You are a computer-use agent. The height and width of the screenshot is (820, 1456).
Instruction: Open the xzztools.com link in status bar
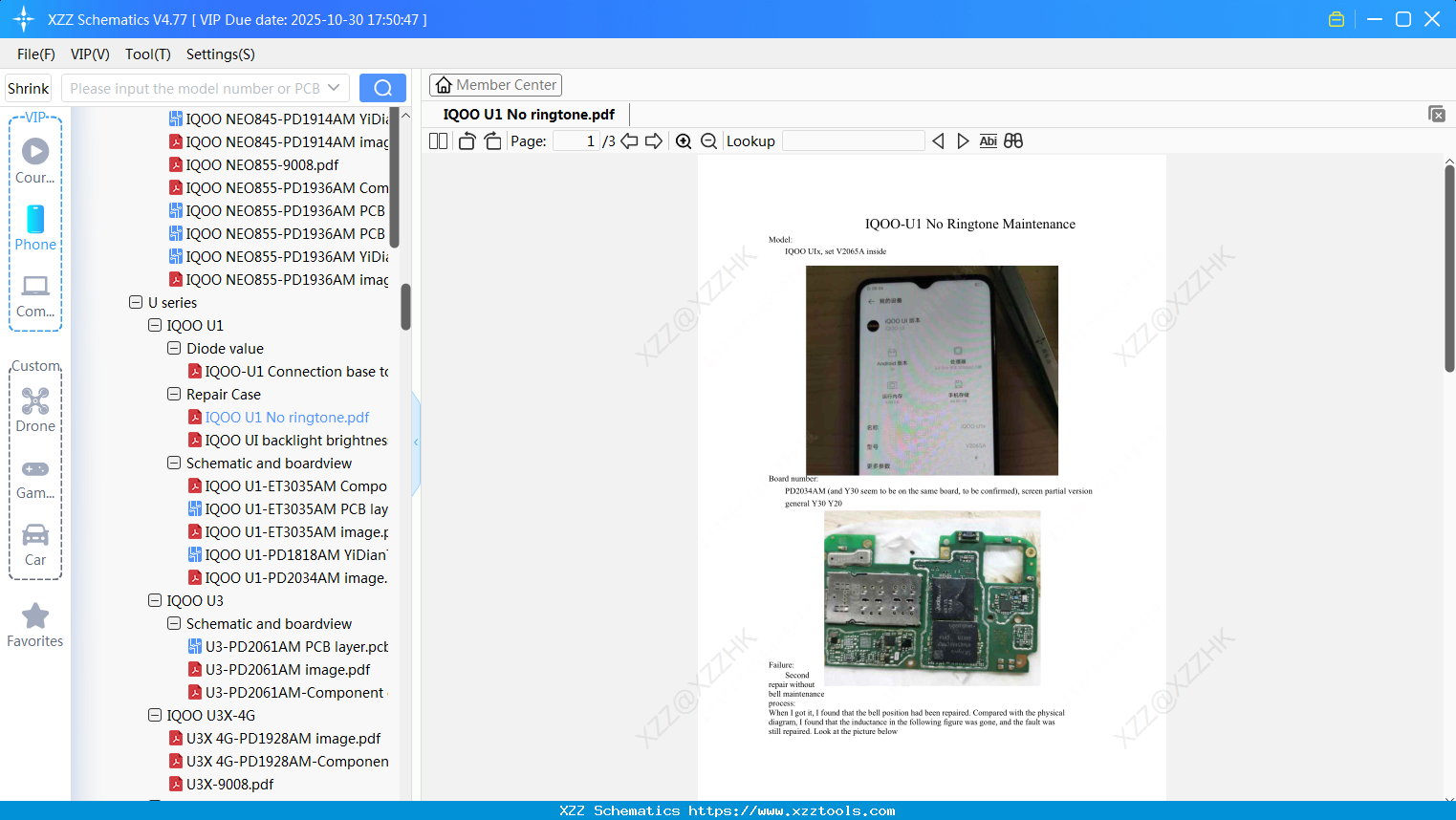pos(792,810)
